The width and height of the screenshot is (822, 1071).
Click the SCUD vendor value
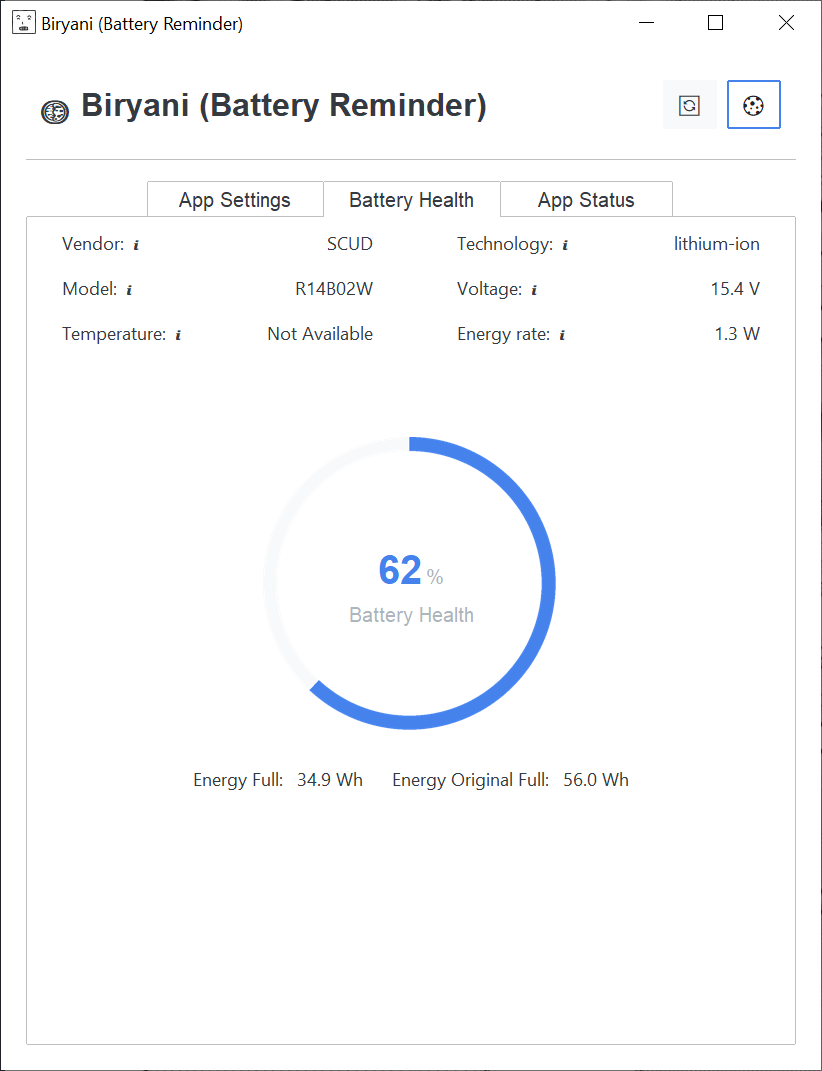350,244
